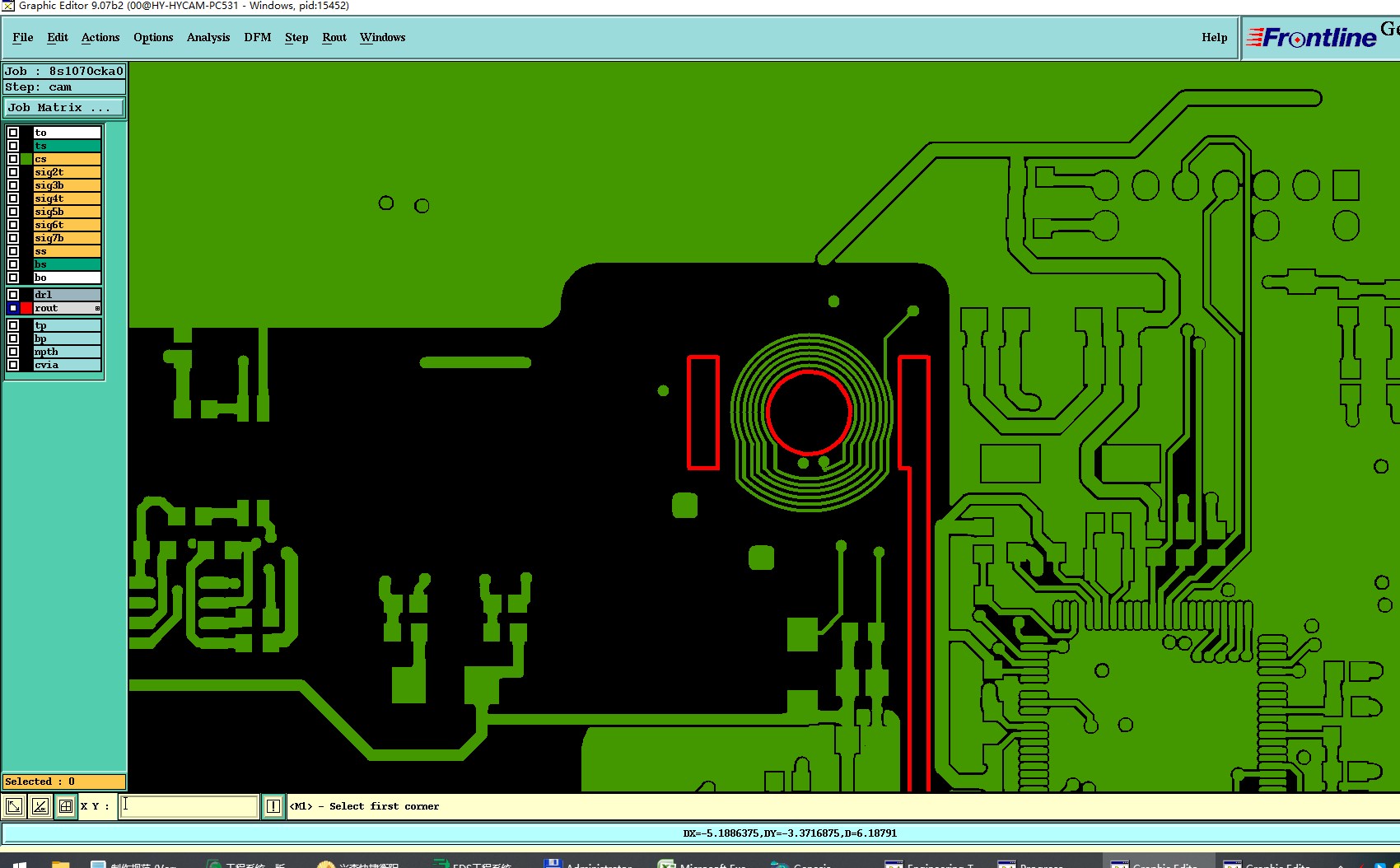Toggle the grid snap icon
The width and height of the screenshot is (1400, 868).
point(66,806)
